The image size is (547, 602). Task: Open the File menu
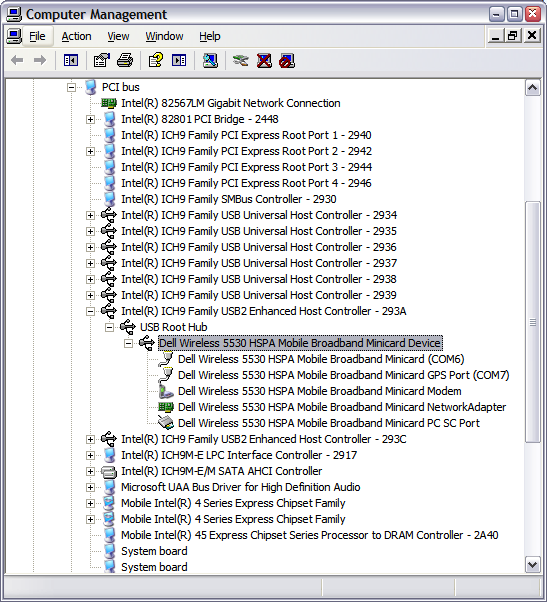point(37,36)
